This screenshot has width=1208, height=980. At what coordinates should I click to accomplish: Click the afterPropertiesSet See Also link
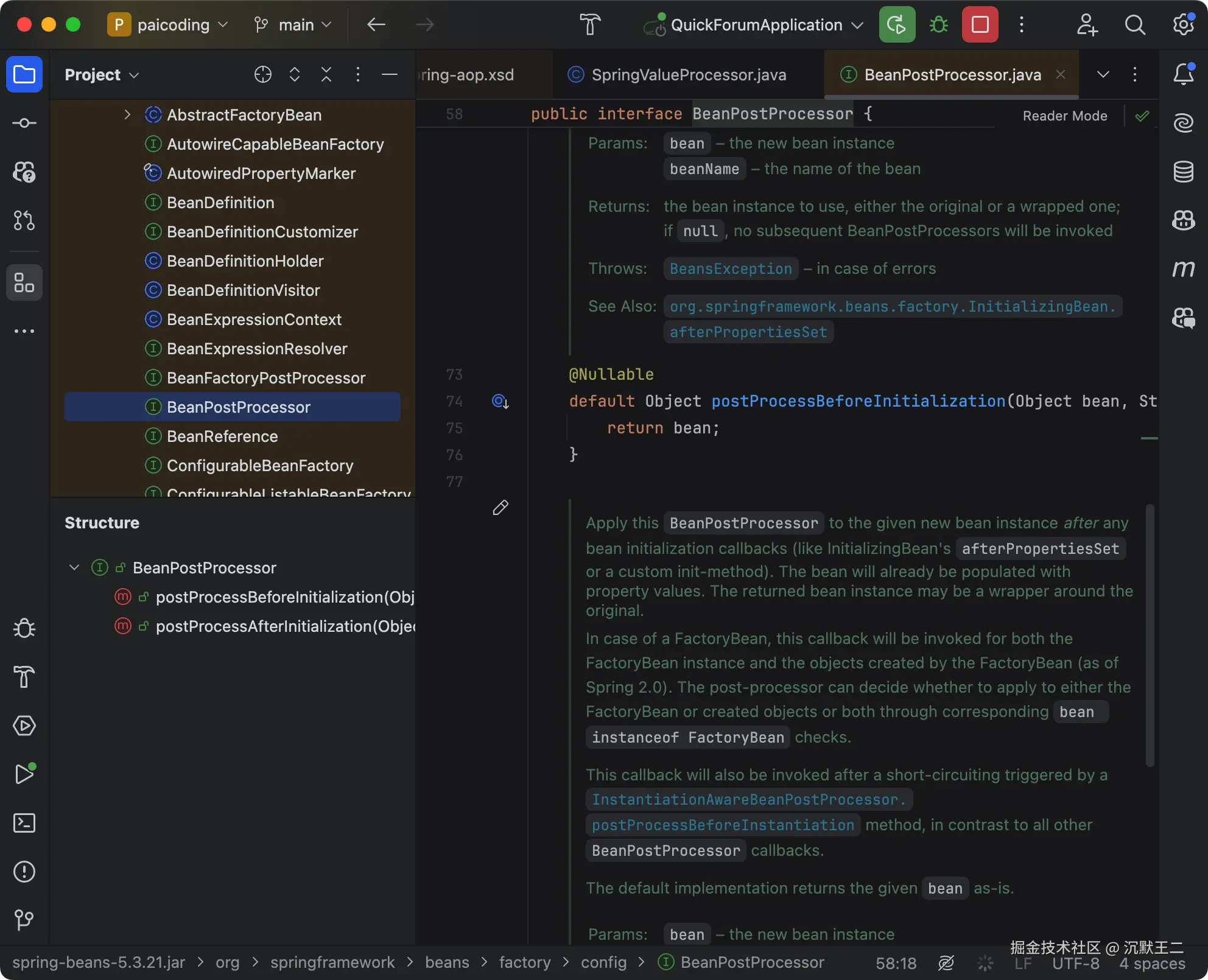[x=748, y=332]
